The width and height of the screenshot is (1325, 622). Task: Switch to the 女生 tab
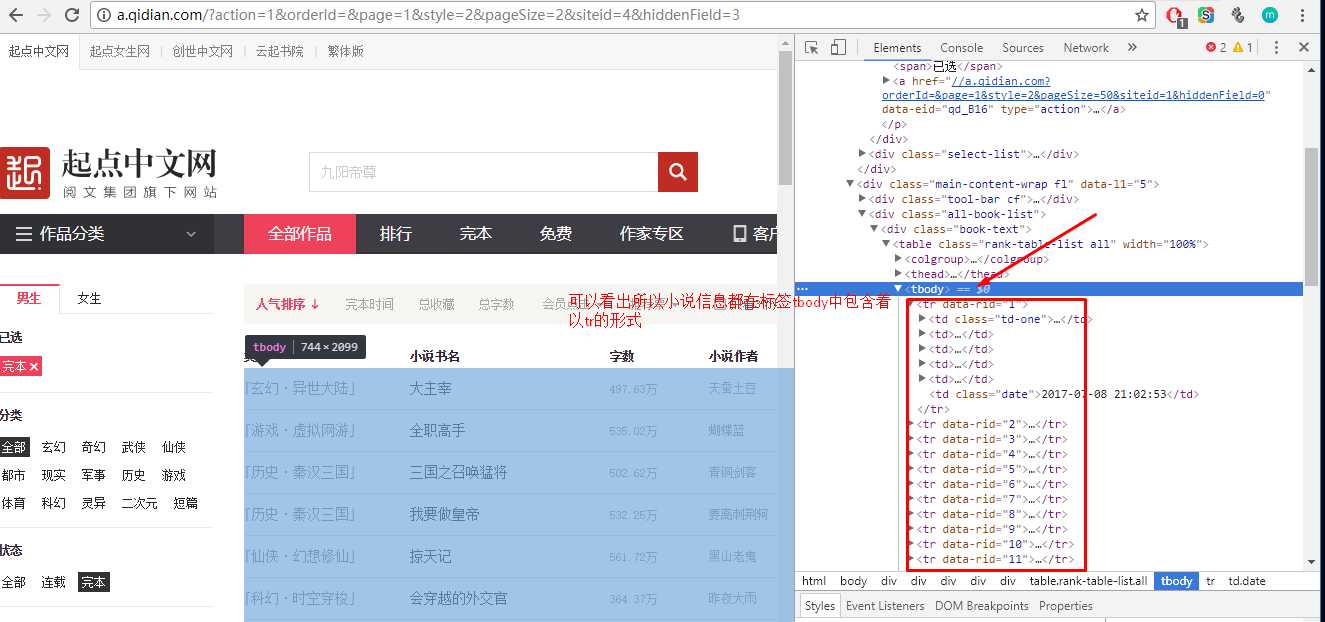tap(89, 298)
